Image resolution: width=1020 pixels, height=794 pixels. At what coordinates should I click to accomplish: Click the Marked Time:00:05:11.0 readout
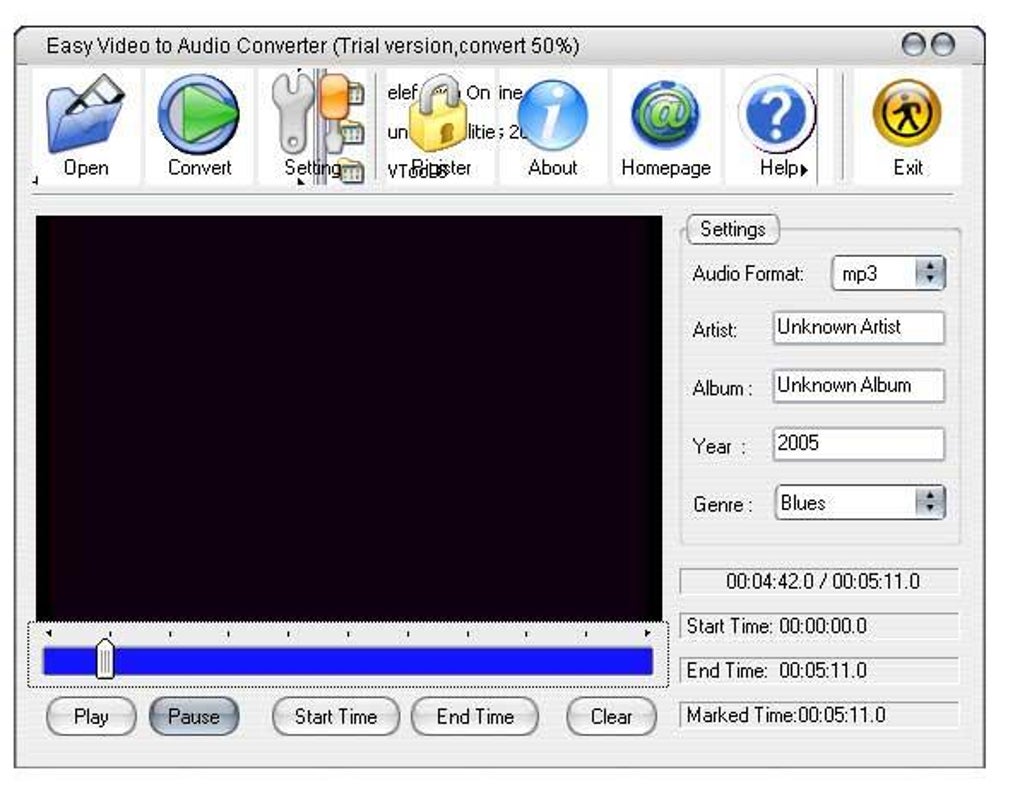(x=820, y=715)
